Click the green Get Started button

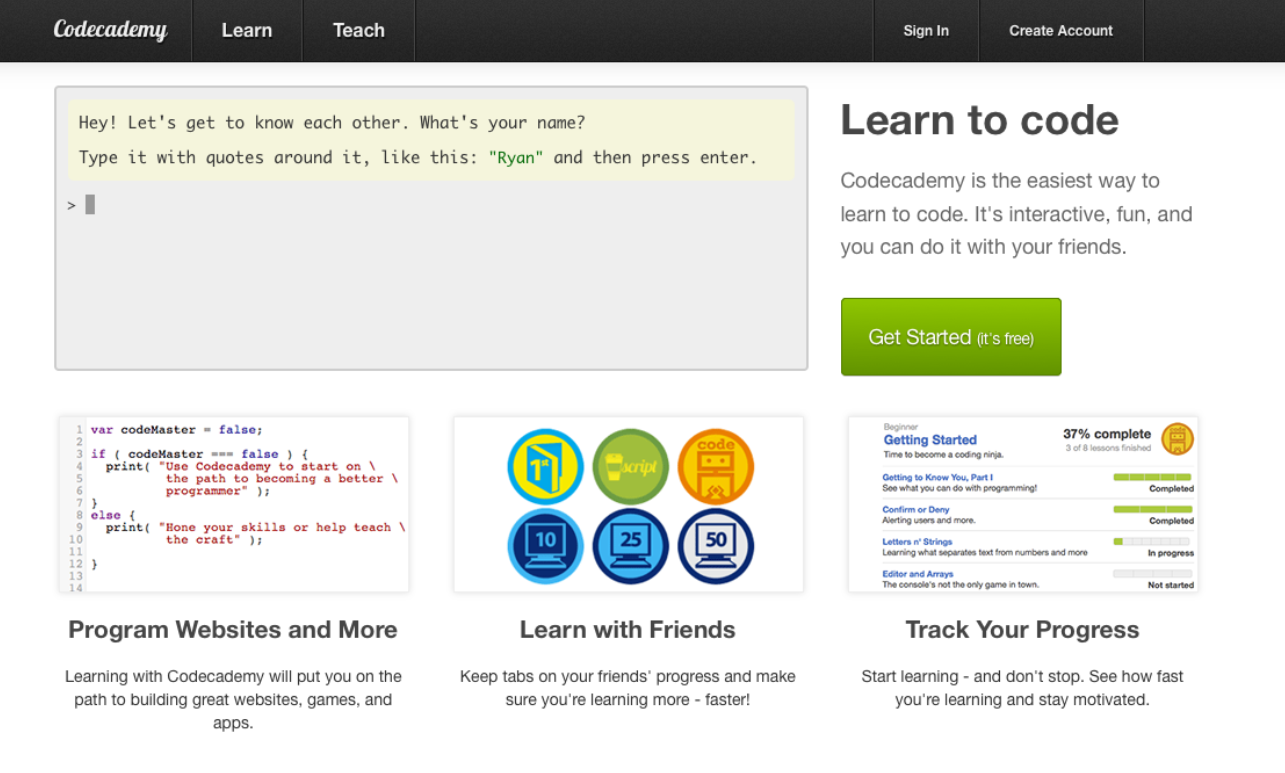pyautogui.click(x=951, y=337)
